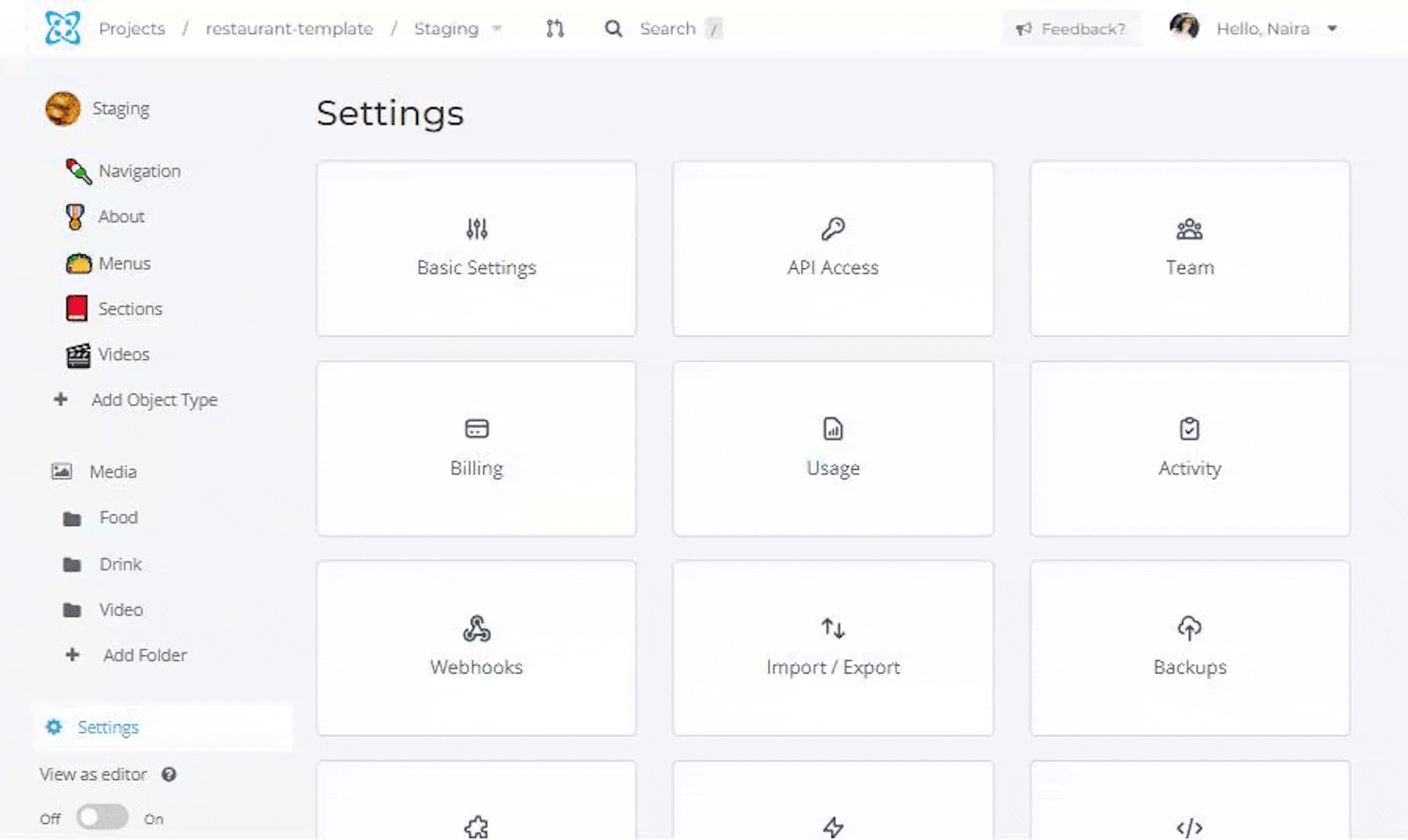Image resolution: width=1408 pixels, height=840 pixels.
Task: Click the Menus taco icon
Action: pyautogui.click(x=78, y=263)
